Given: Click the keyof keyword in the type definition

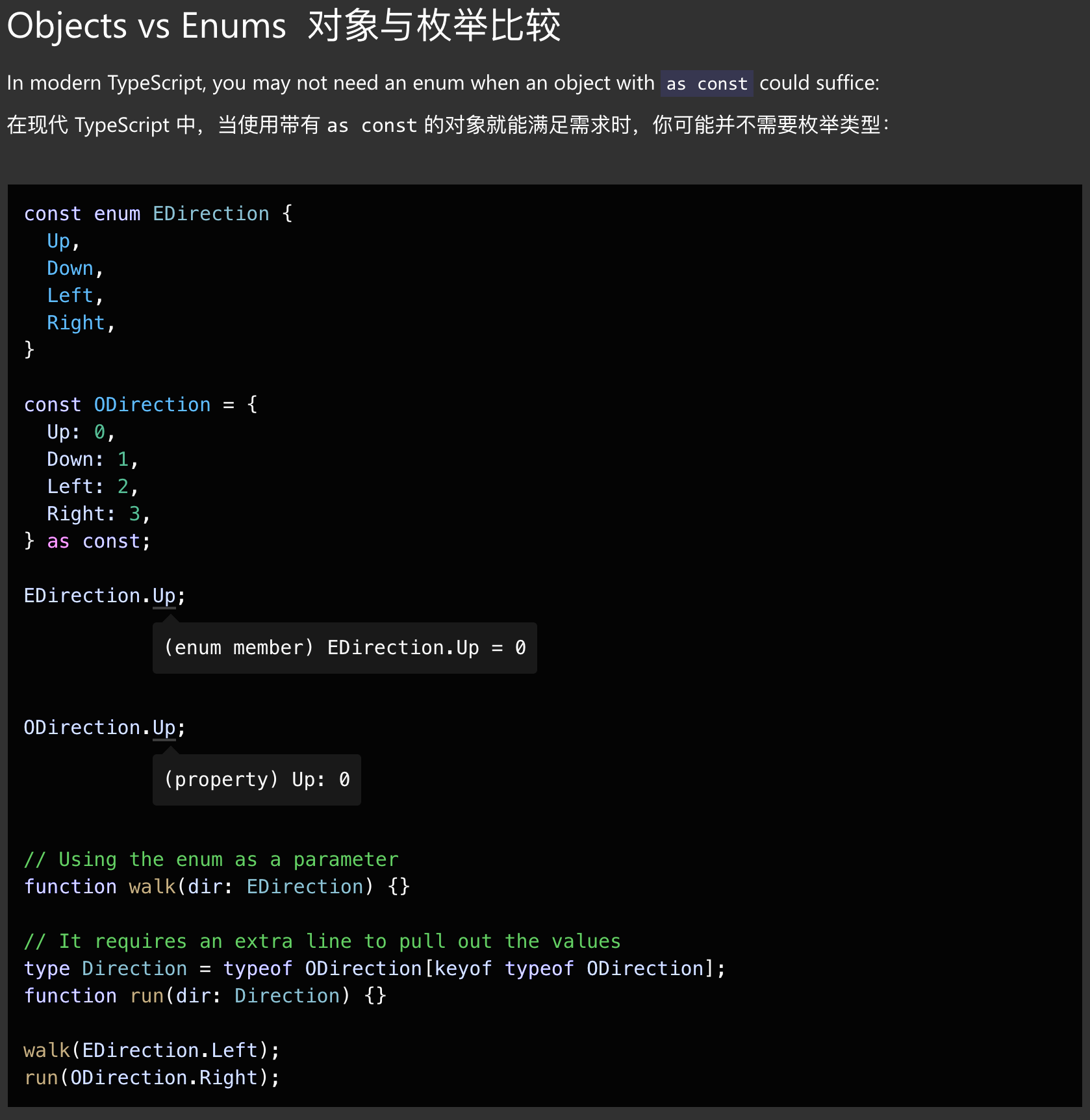Looking at the screenshot, I should (463, 969).
